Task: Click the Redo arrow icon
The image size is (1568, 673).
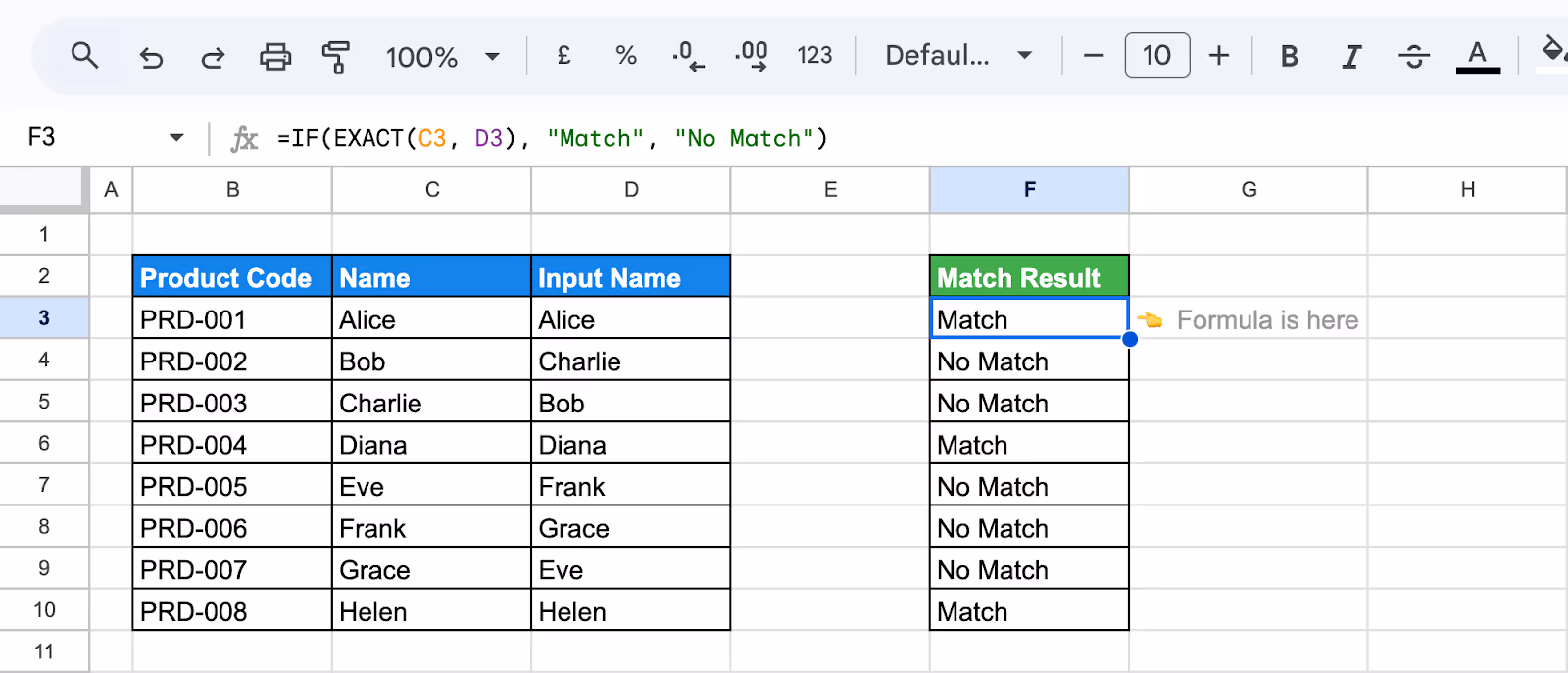Action: coord(213,57)
